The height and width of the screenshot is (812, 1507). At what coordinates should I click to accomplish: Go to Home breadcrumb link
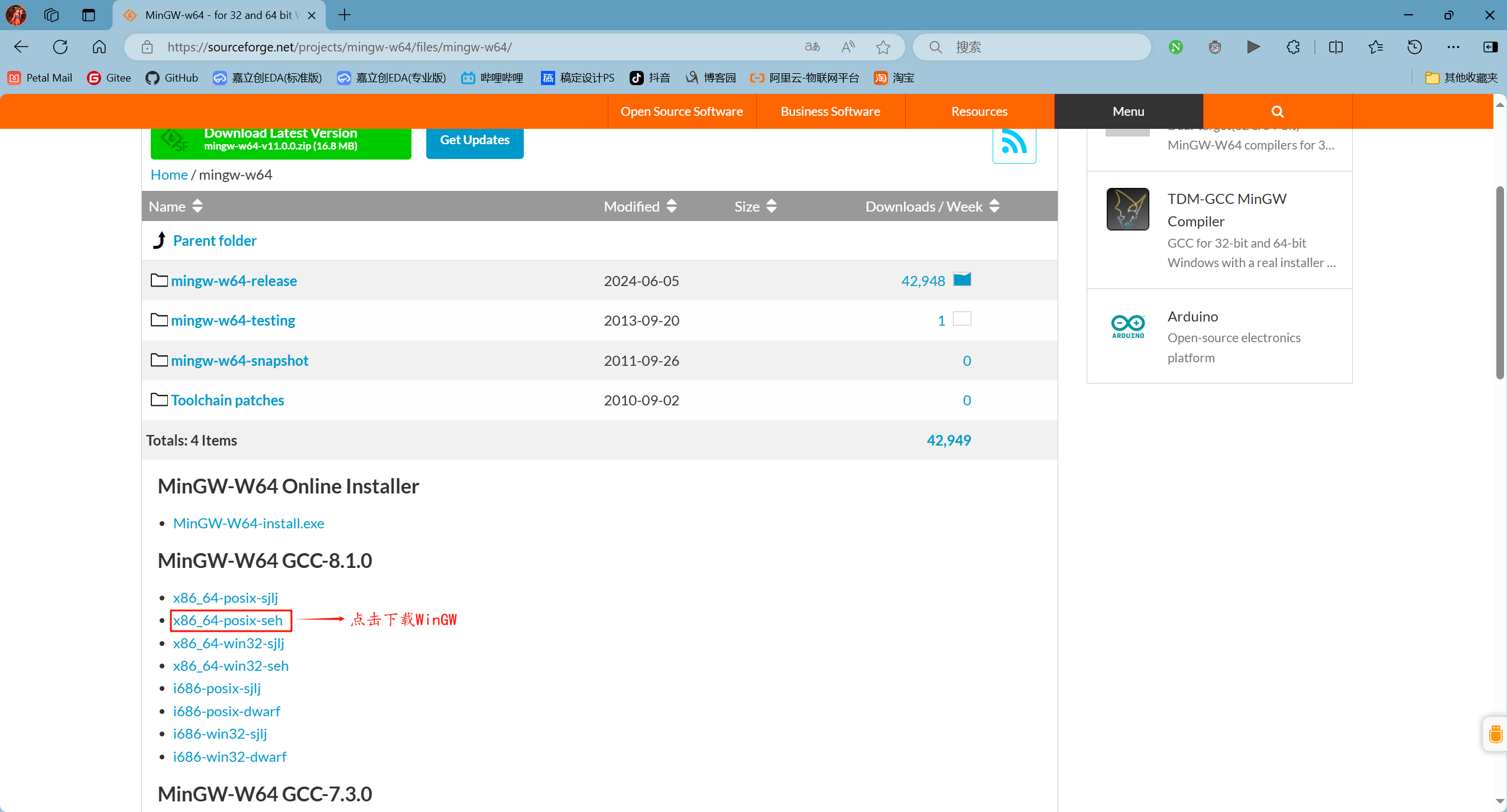click(x=169, y=174)
